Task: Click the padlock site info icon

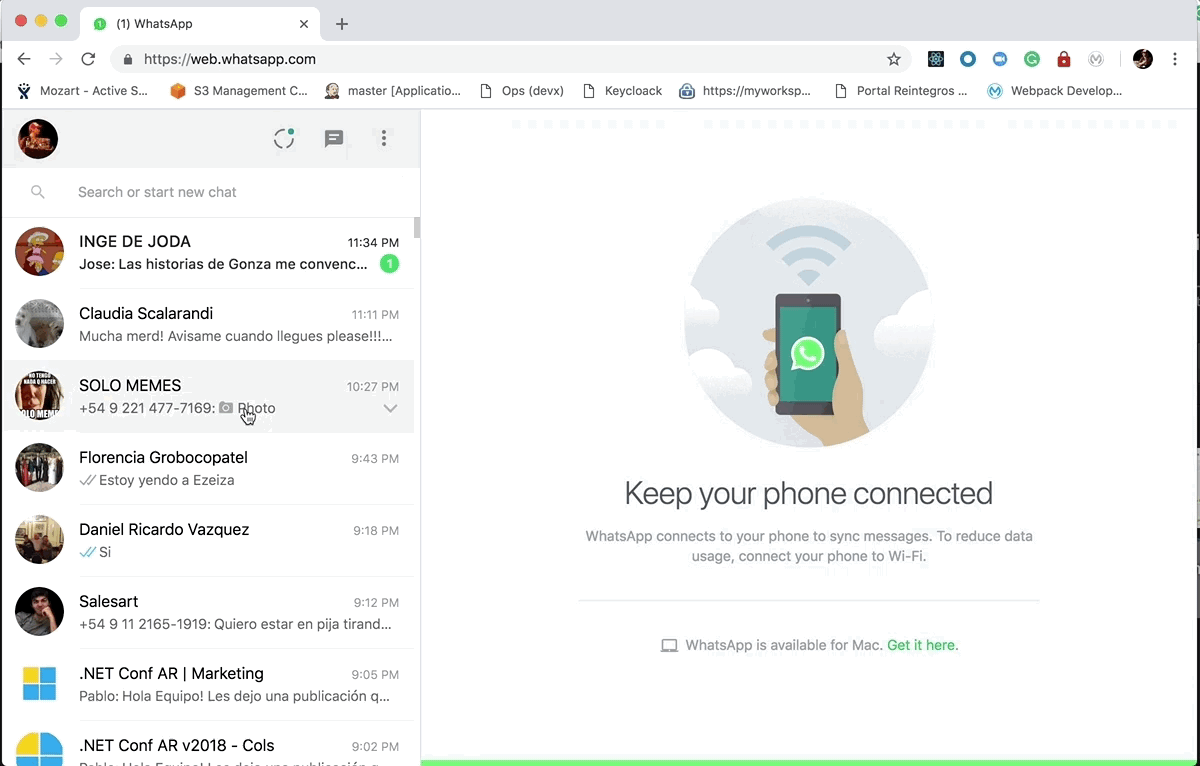Action: [x=127, y=59]
